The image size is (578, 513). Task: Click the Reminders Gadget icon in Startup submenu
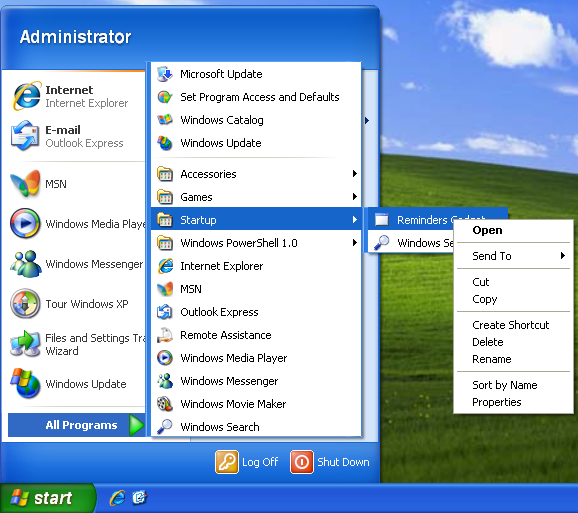tap(382, 220)
